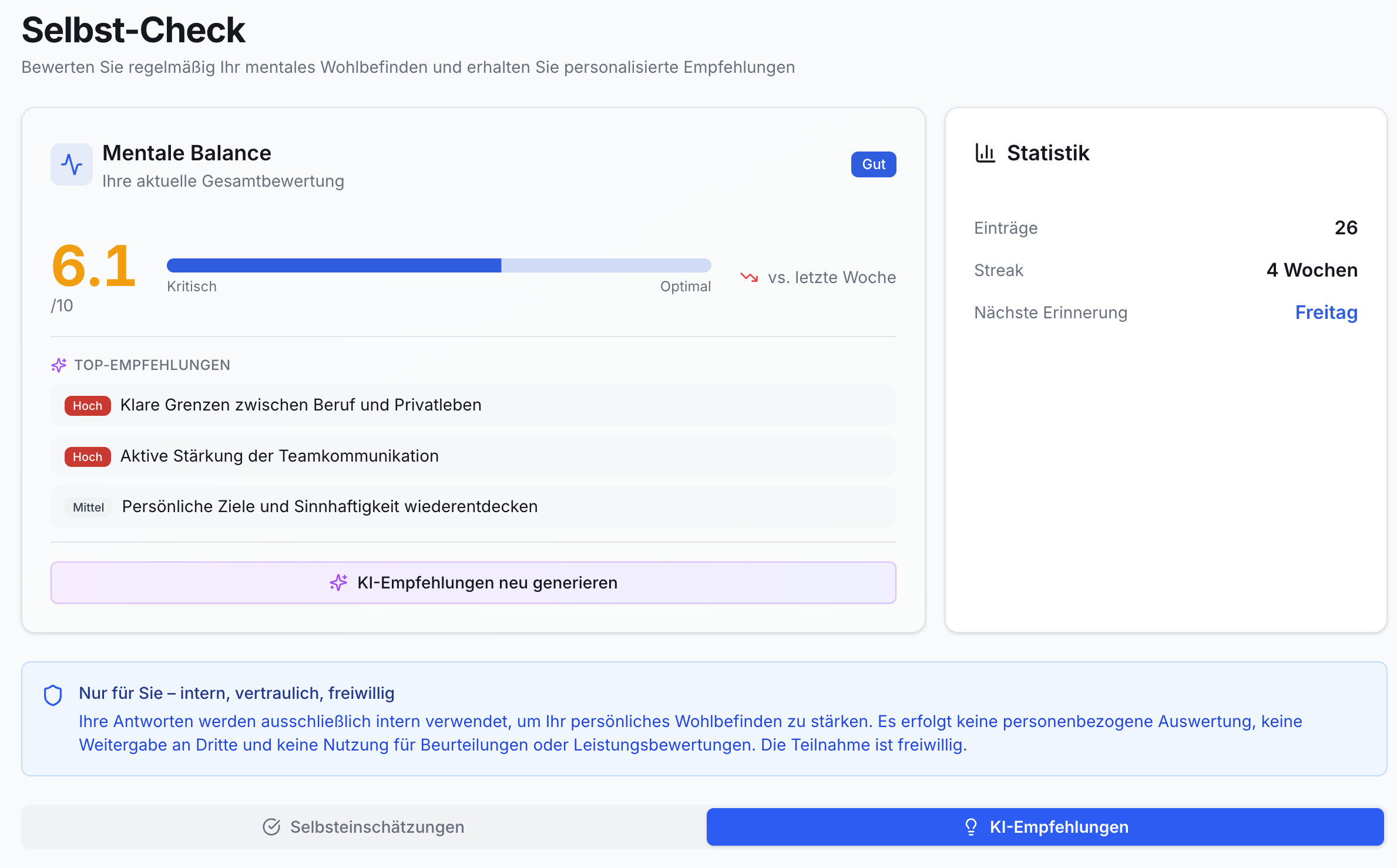Screen dimensions: 1397x868
Task: Switch to the Selbsteinschätzungen tab
Action: point(364,827)
